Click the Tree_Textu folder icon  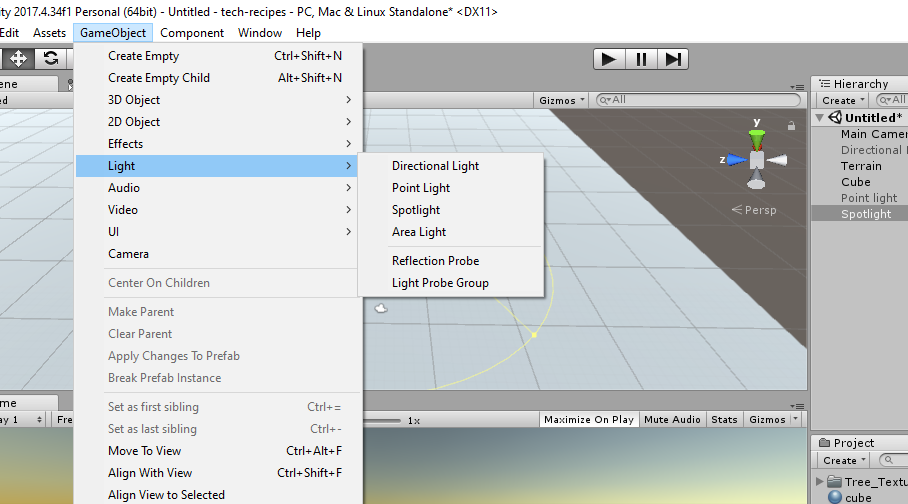click(834, 481)
